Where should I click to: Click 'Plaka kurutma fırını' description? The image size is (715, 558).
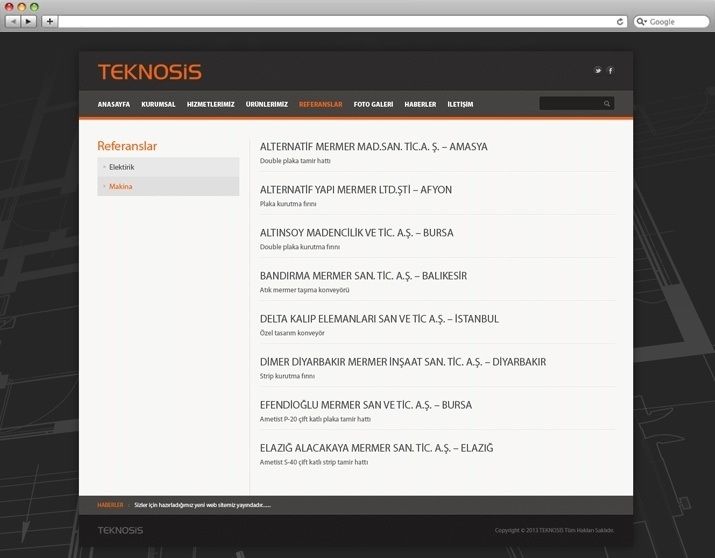coord(288,204)
